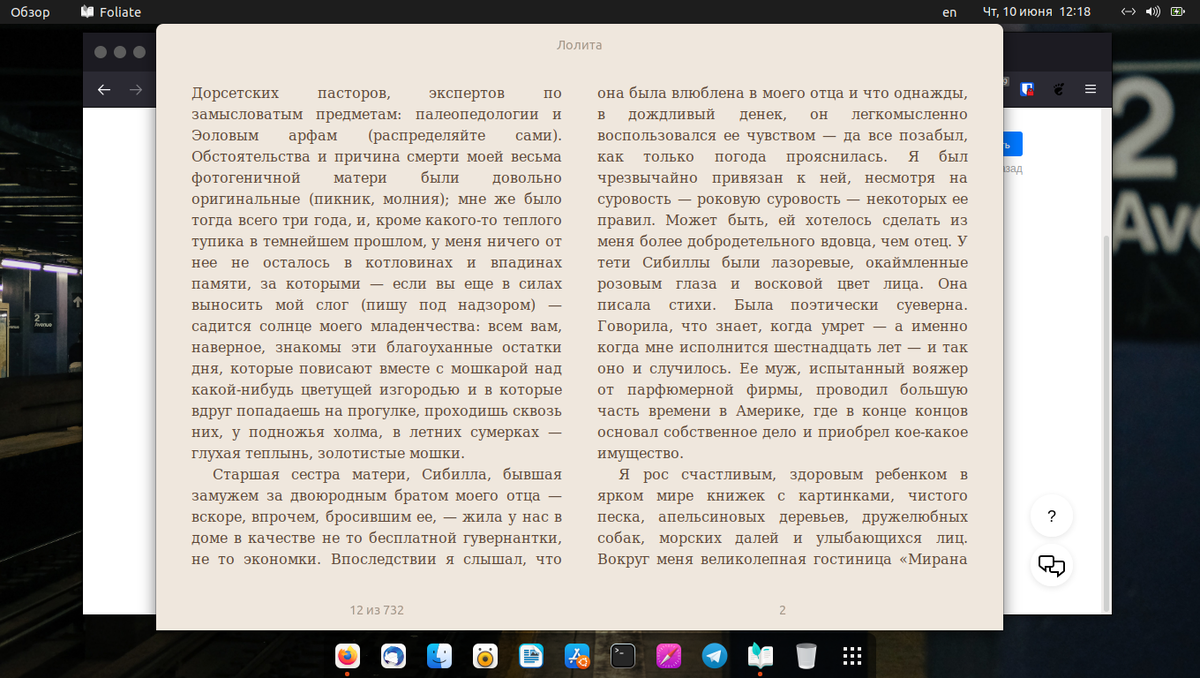Open the Files manager dock icon
Viewport: 1200px width, 678px height.
(x=439, y=656)
